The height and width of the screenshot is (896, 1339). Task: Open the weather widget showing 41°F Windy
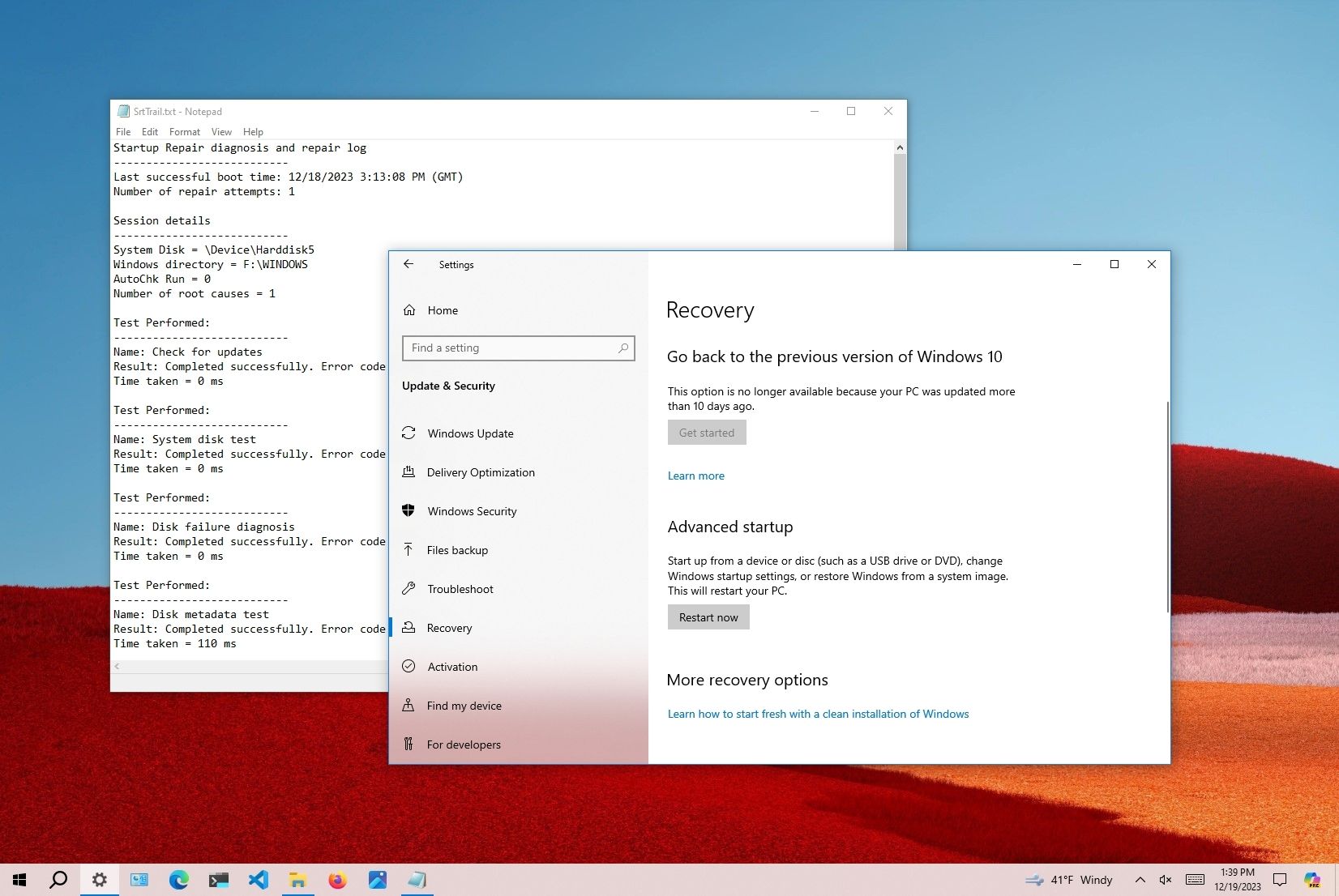tap(1070, 880)
